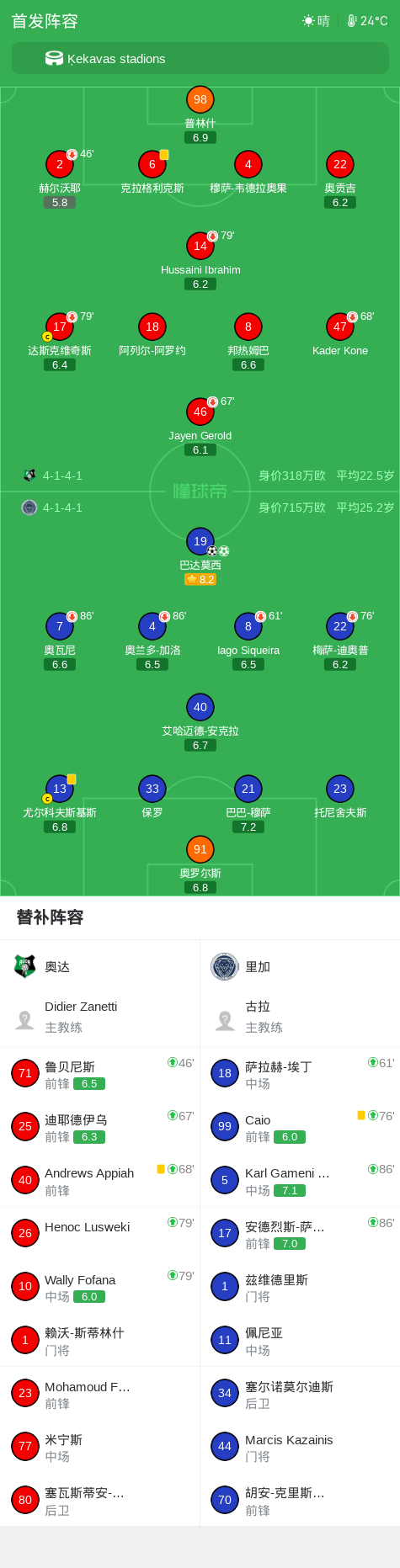Image resolution: width=400 pixels, height=1568 pixels.
Task: Tap the 8.2 top rating badge
Action: [200, 579]
